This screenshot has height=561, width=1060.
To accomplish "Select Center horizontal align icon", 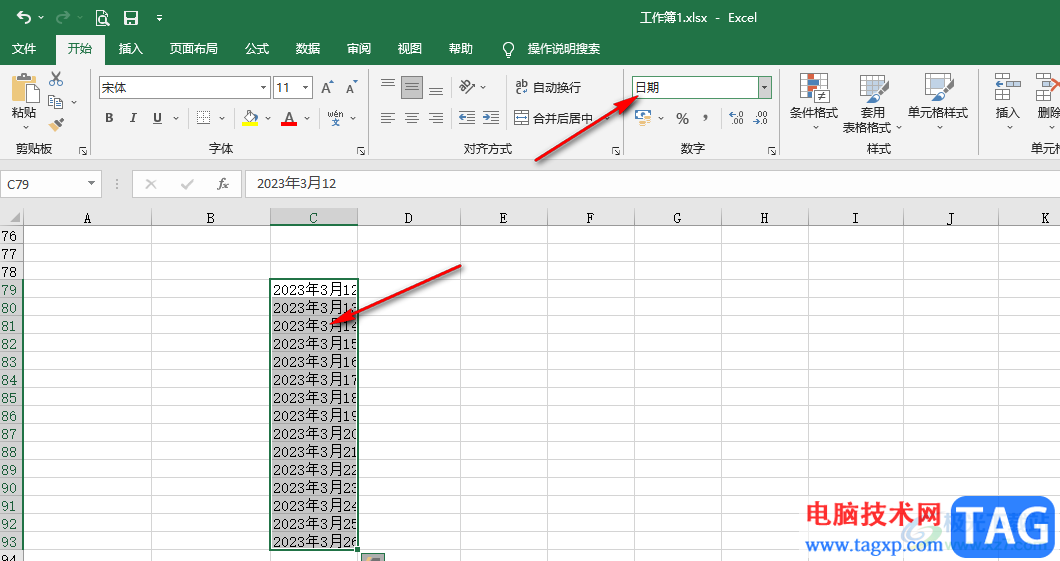I will pyautogui.click(x=412, y=118).
